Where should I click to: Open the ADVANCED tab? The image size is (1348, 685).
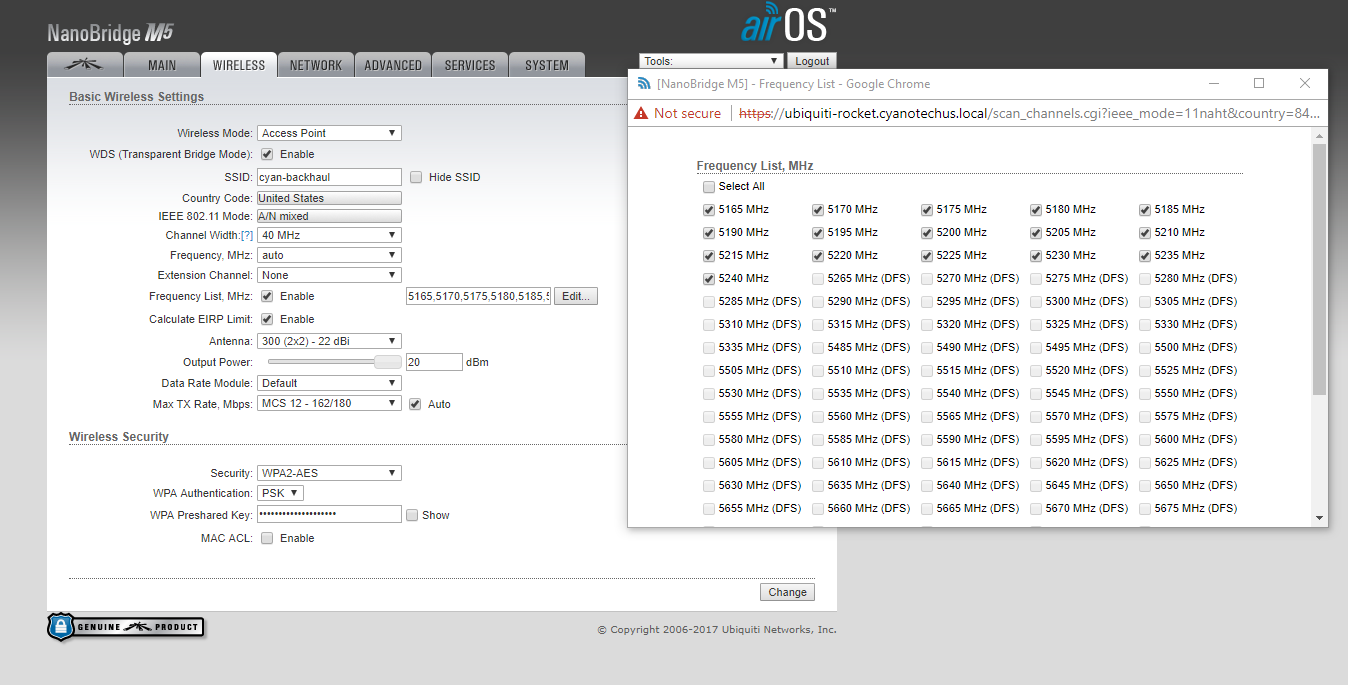(392, 65)
